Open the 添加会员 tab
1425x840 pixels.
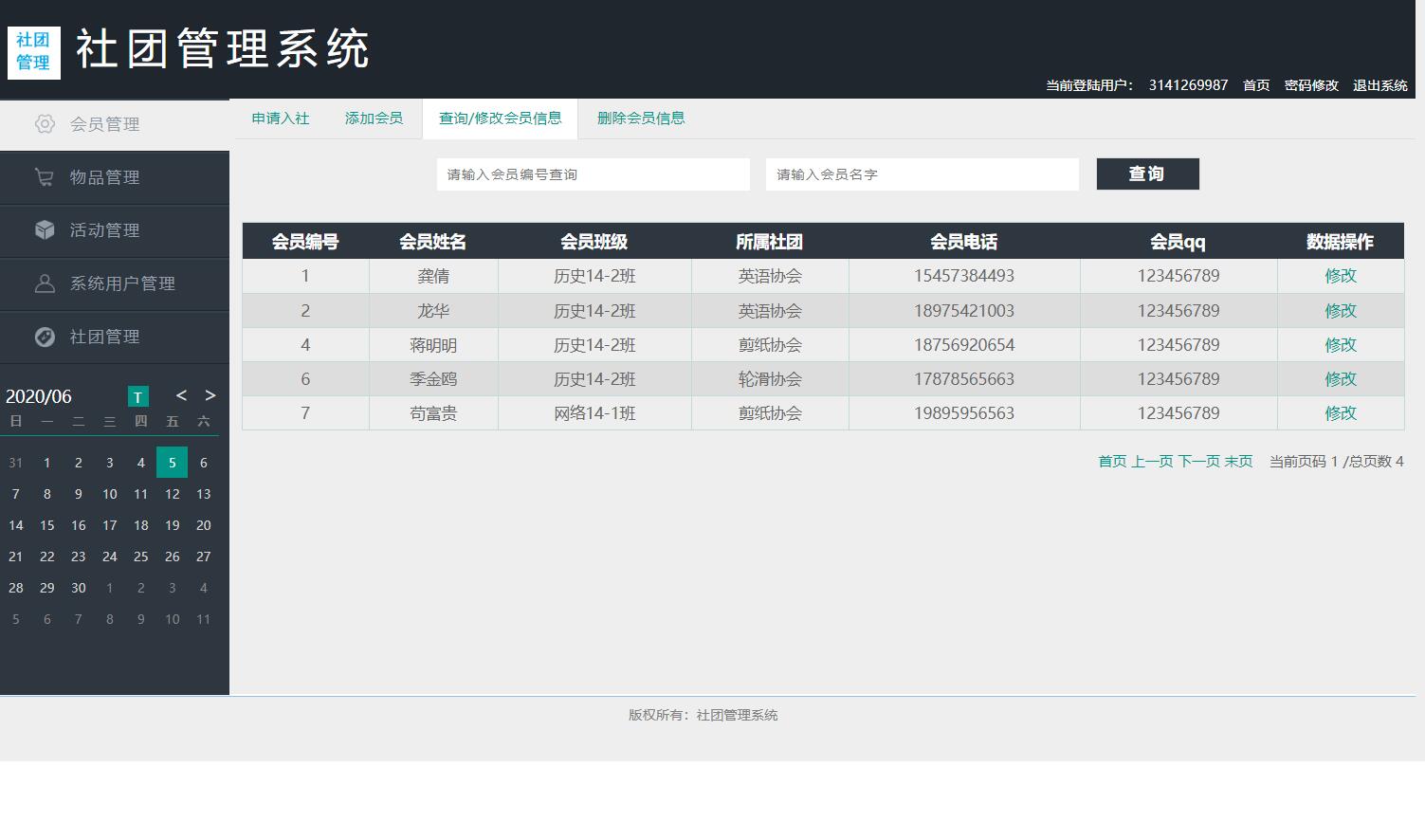[373, 118]
